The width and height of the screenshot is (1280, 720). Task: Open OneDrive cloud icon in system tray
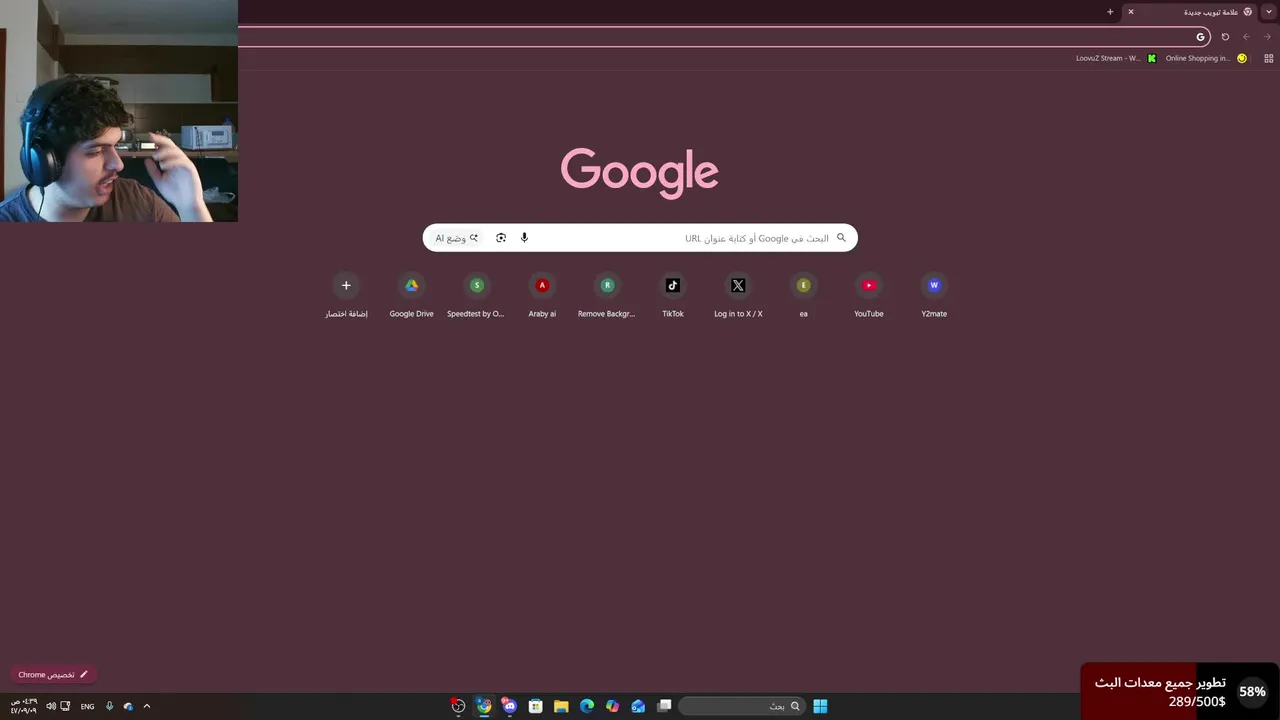coord(128,706)
